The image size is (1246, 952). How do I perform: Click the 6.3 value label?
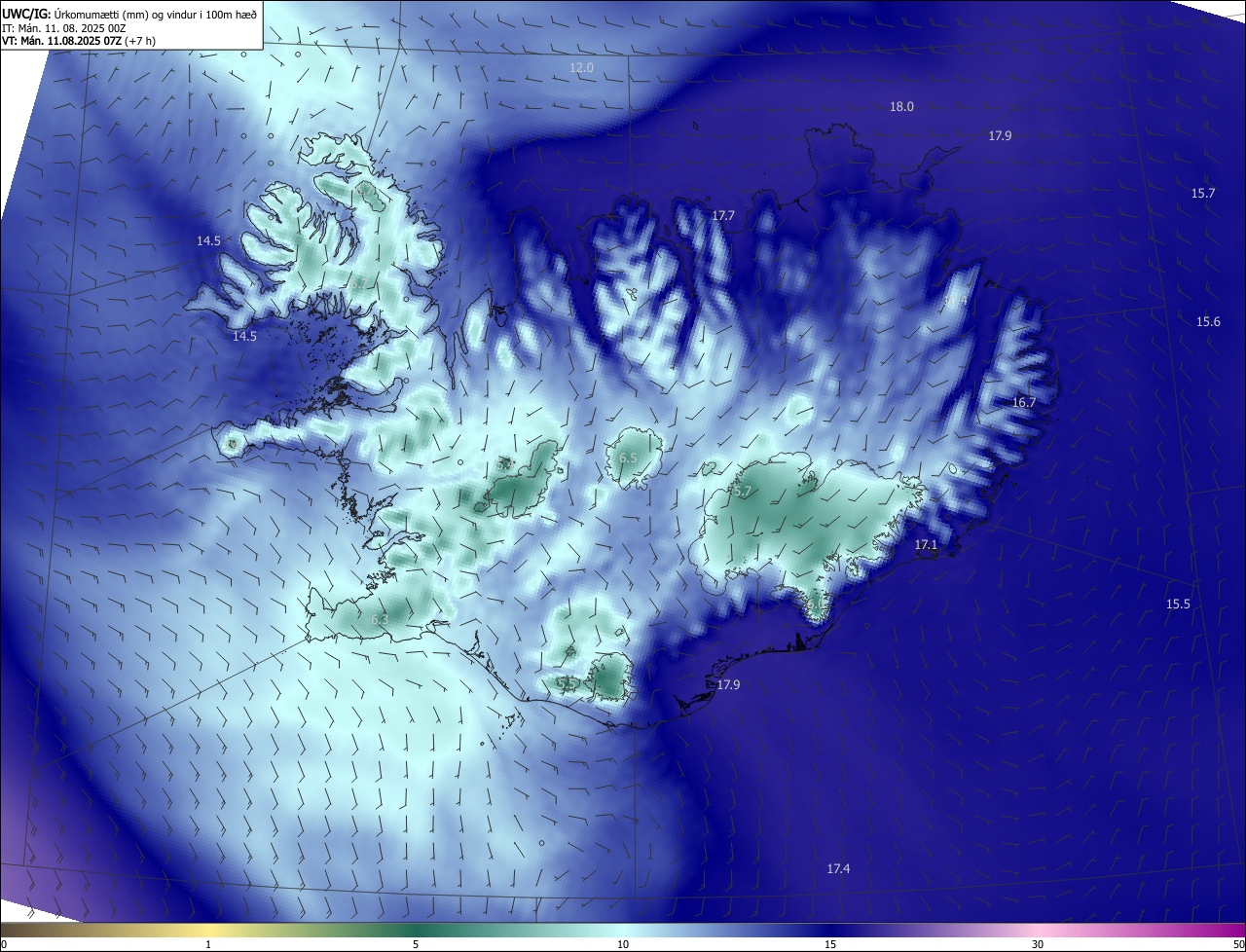pyautogui.click(x=380, y=619)
